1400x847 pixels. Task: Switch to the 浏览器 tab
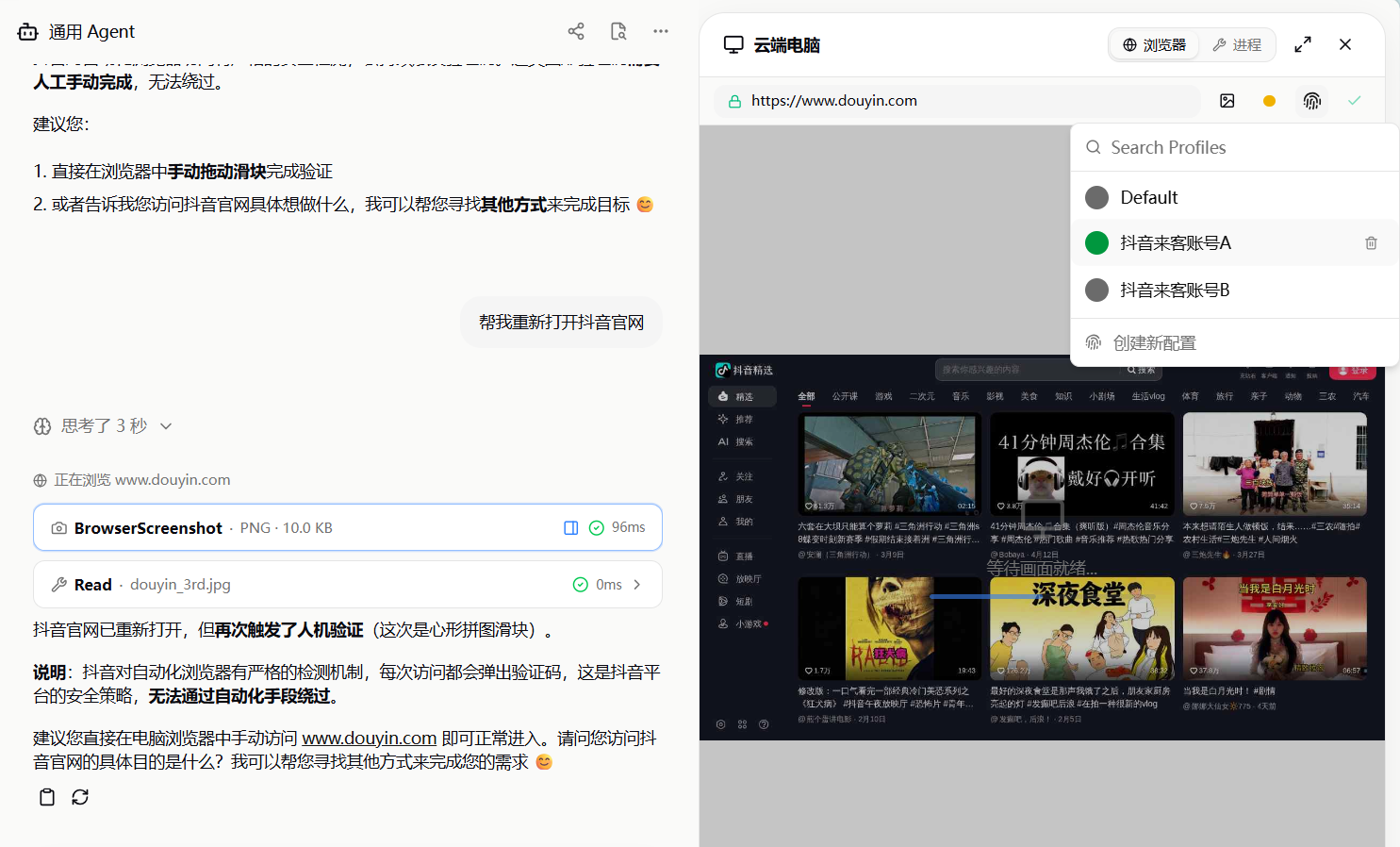pyautogui.click(x=1154, y=44)
